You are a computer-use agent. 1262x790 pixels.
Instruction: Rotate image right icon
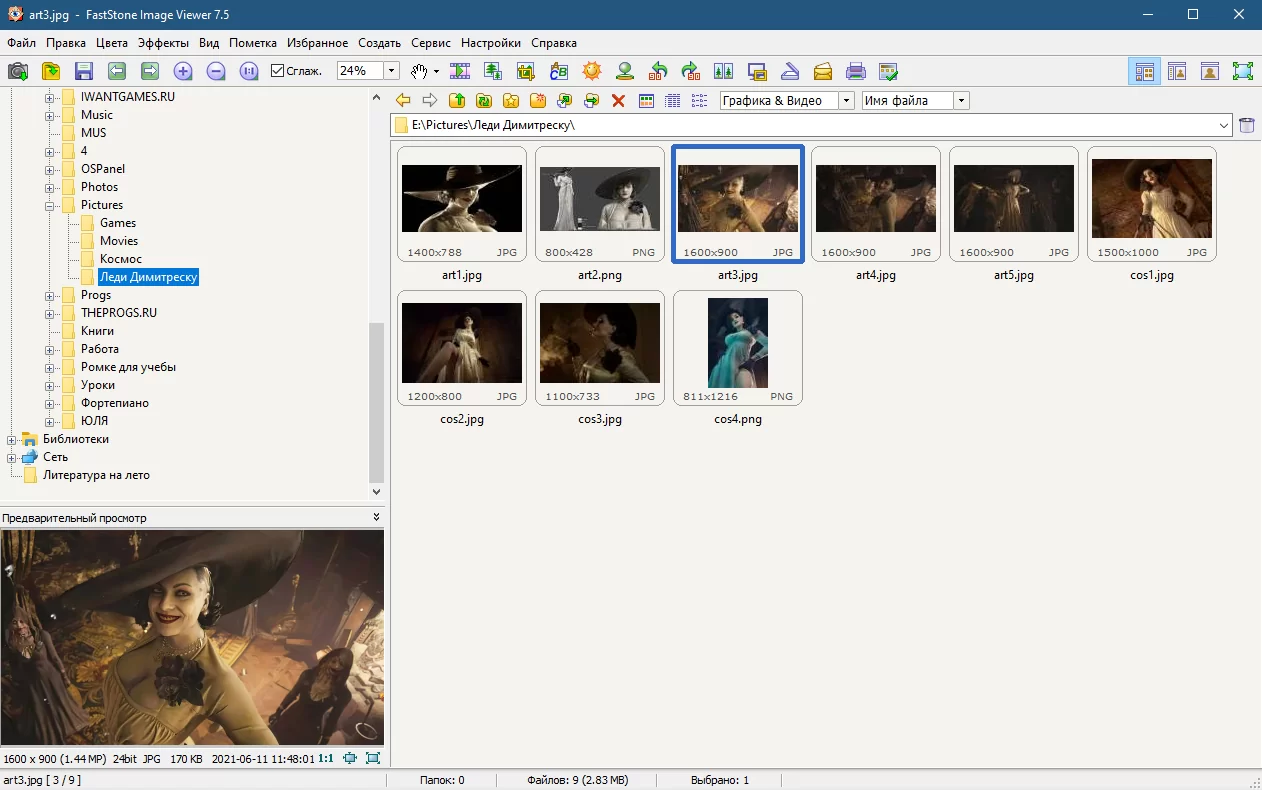691,71
